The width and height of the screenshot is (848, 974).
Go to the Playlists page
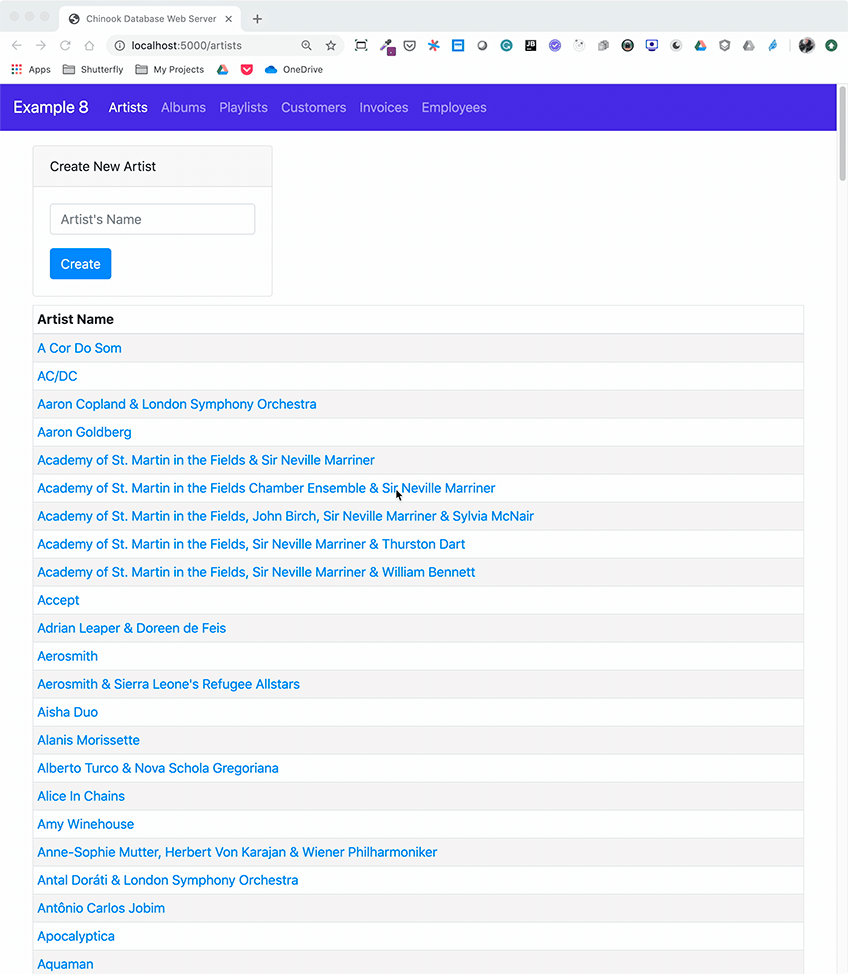coord(243,108)
